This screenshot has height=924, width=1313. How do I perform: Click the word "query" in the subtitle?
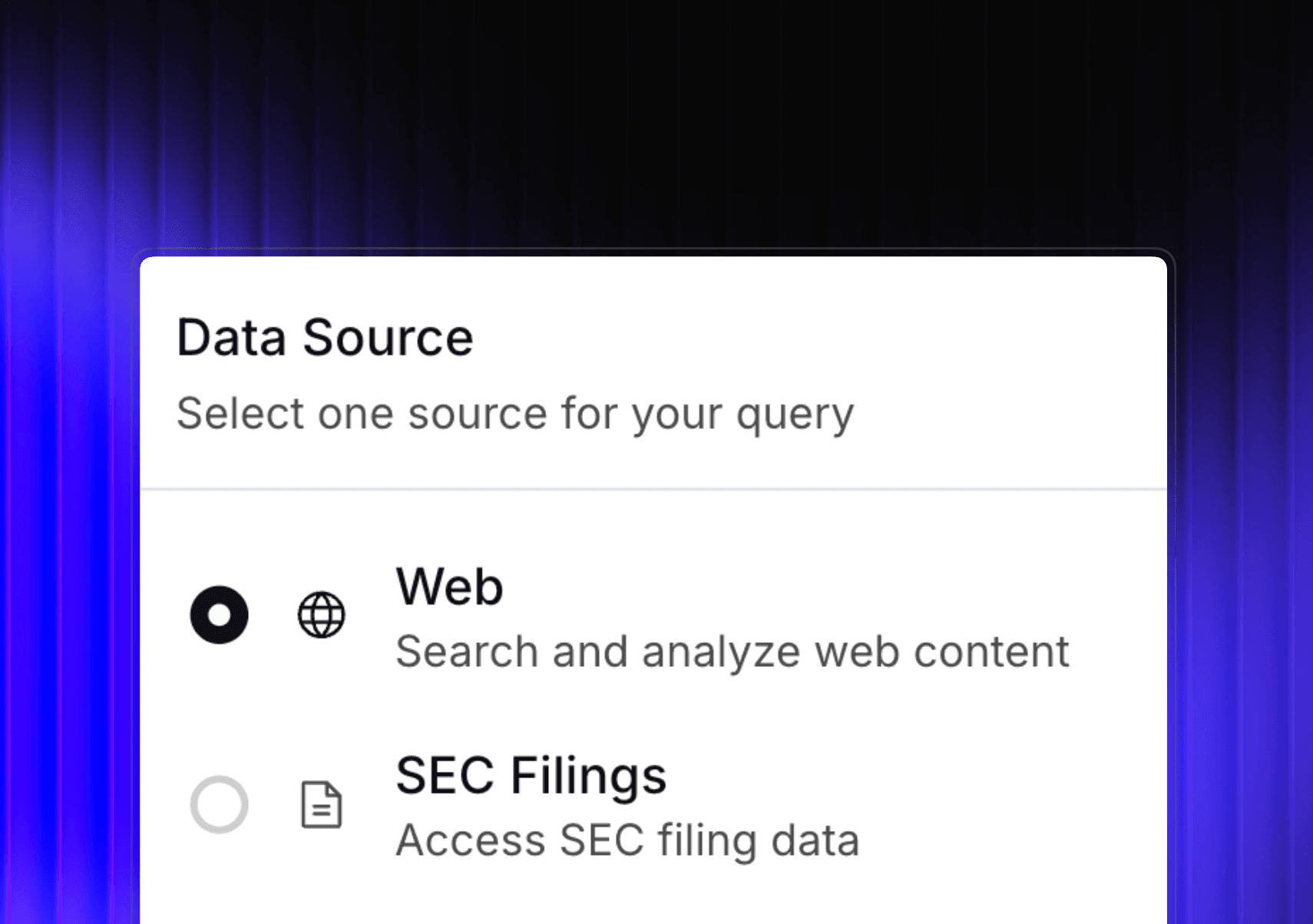[x=795, y=414]
